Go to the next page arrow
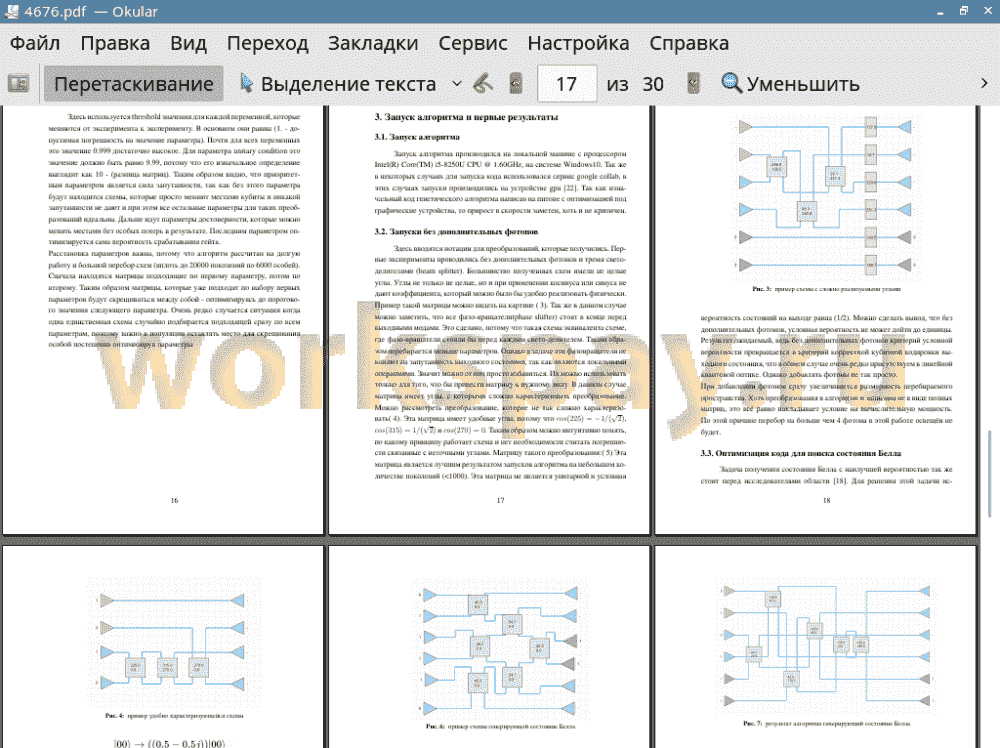The width and height of the screenshot is (1000, 748). tap(693, 84)
